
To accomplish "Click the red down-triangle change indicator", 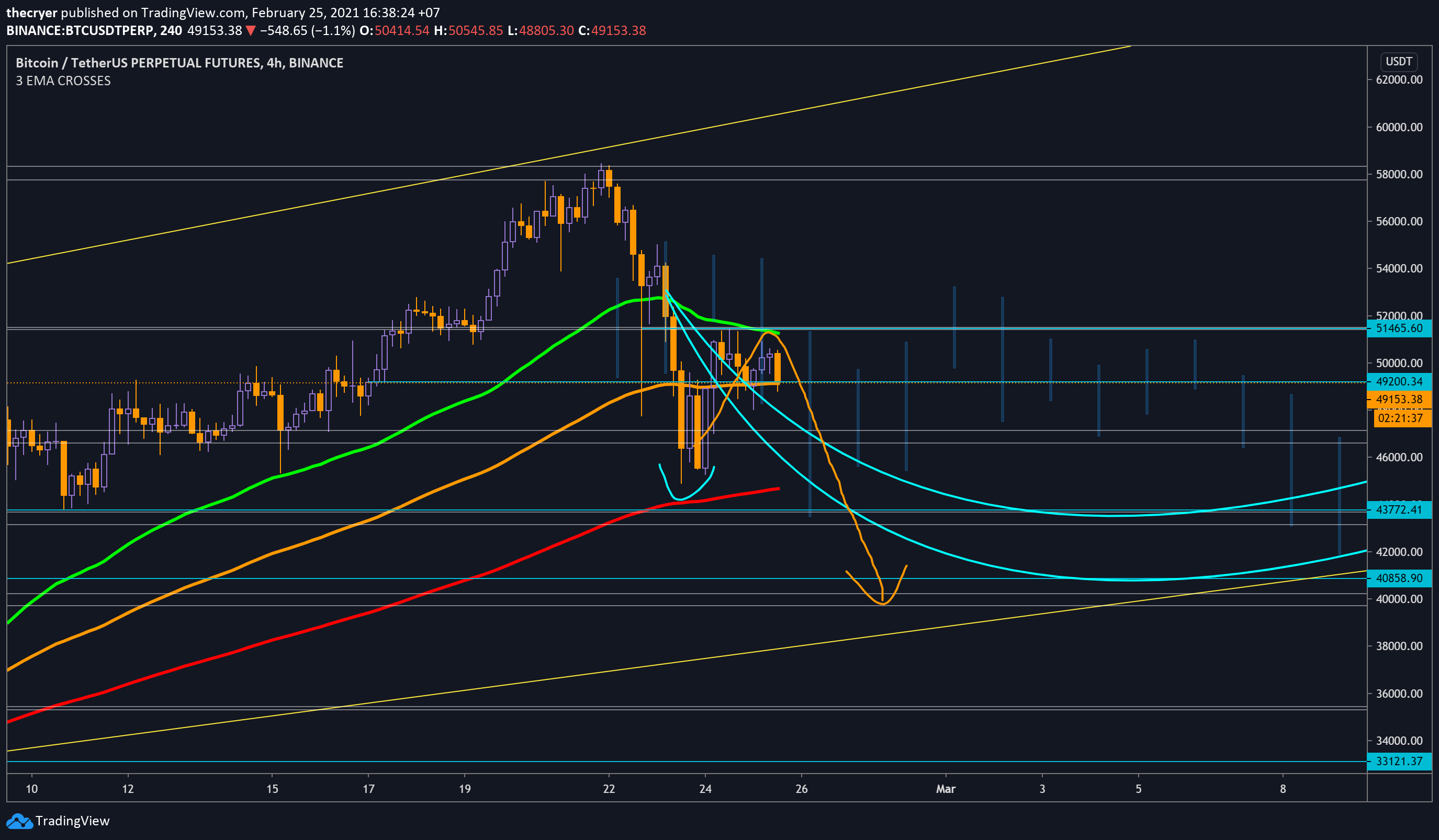I will coord(251,31).
